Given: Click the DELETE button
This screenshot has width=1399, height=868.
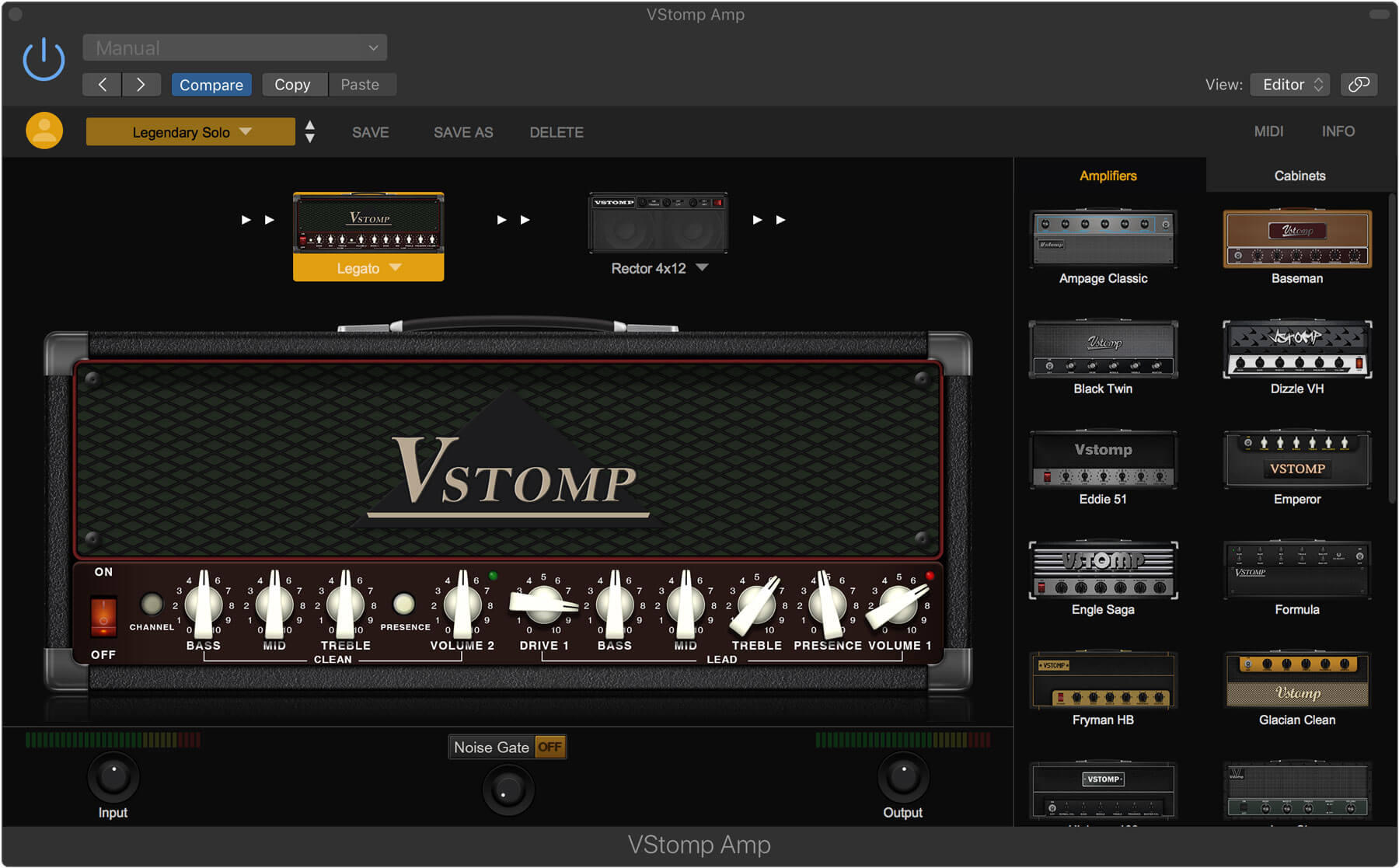Looking at the screenshot, I should pyautogui.click(x=556, y=132).
